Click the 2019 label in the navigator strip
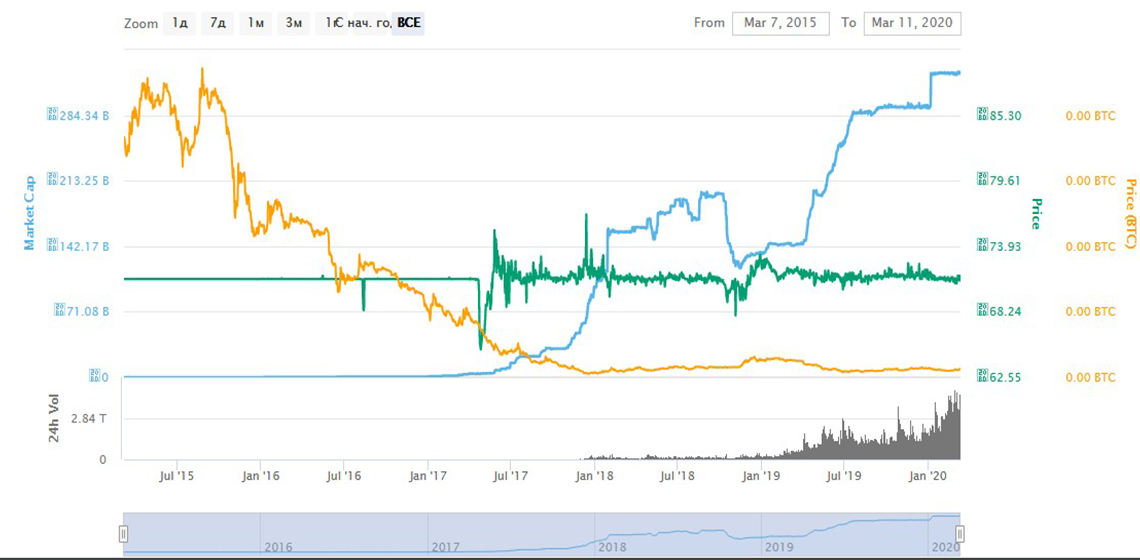The height and width of the screenshot is (560, 1140). (779, 547)
